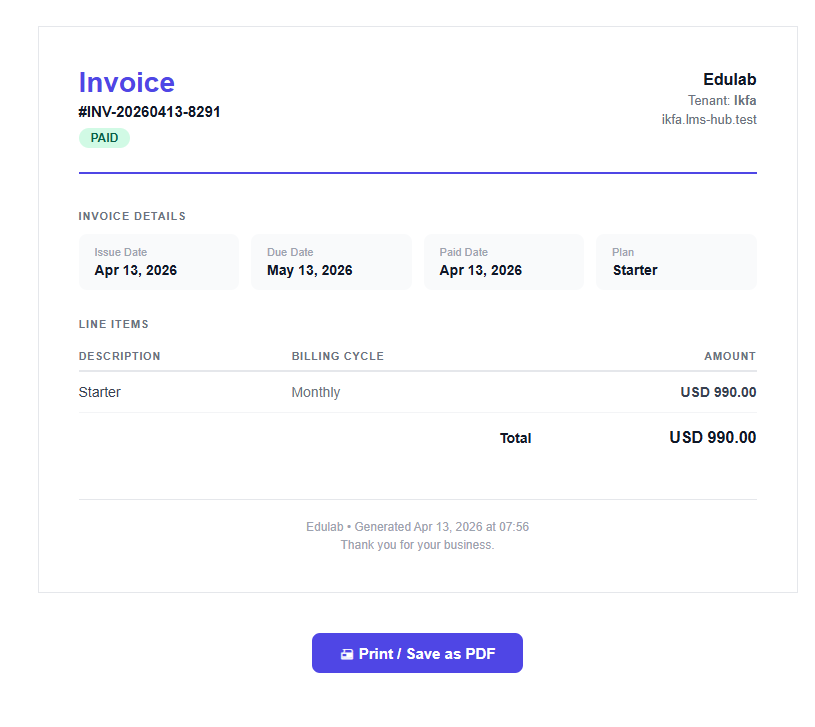The image size is (815, 727).
Task: Select the Due Date card
Action: (x=331, y=261)
